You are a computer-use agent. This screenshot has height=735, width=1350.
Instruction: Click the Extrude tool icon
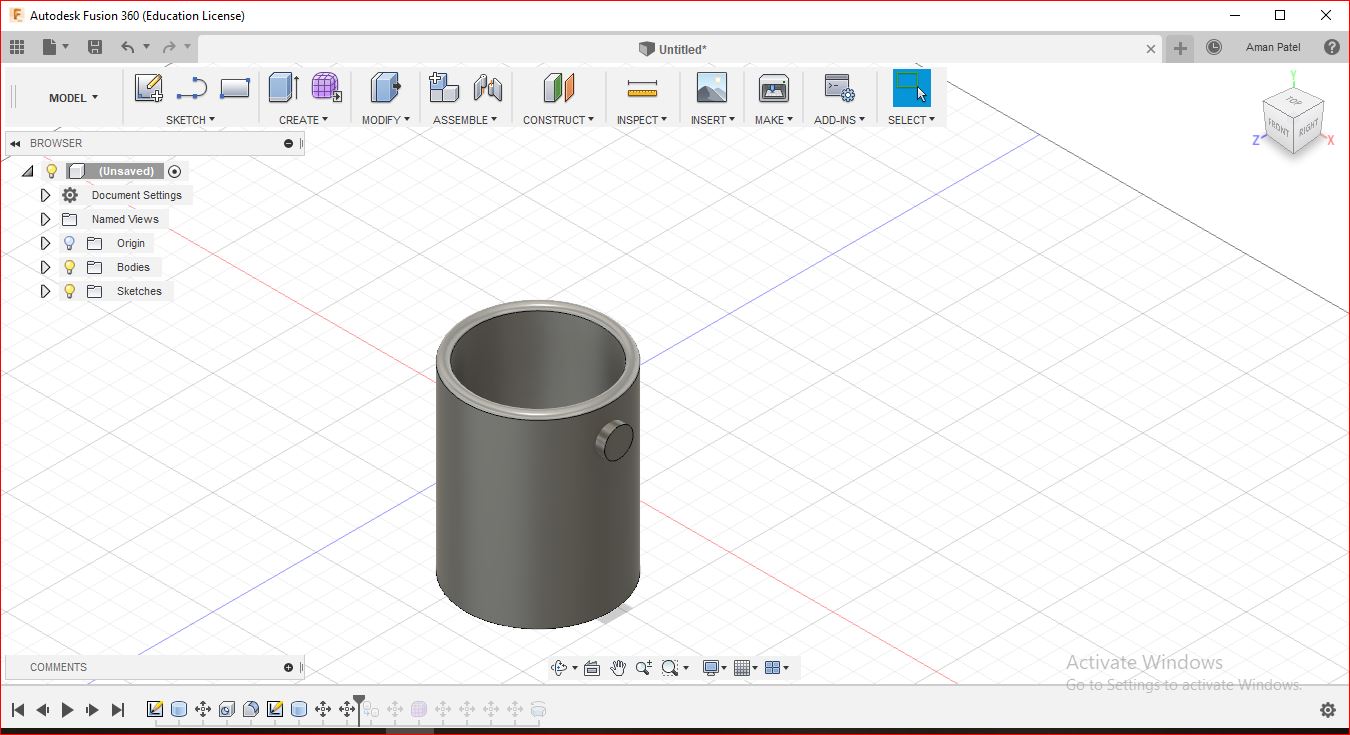tap(283, 88)
